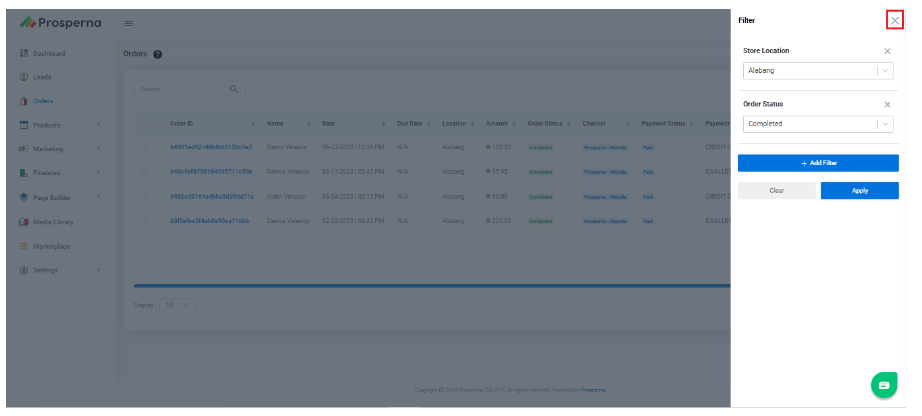This screenshot has height=416, width=922.
Task: Remove the Order Status filter
Action: tap(887, 104)
